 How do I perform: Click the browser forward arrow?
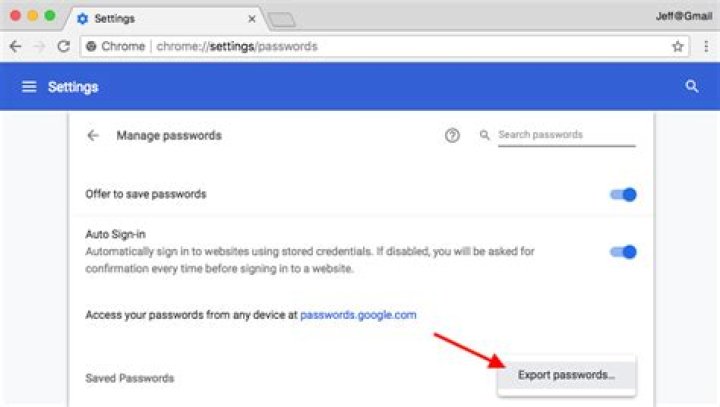pos(39,46)
